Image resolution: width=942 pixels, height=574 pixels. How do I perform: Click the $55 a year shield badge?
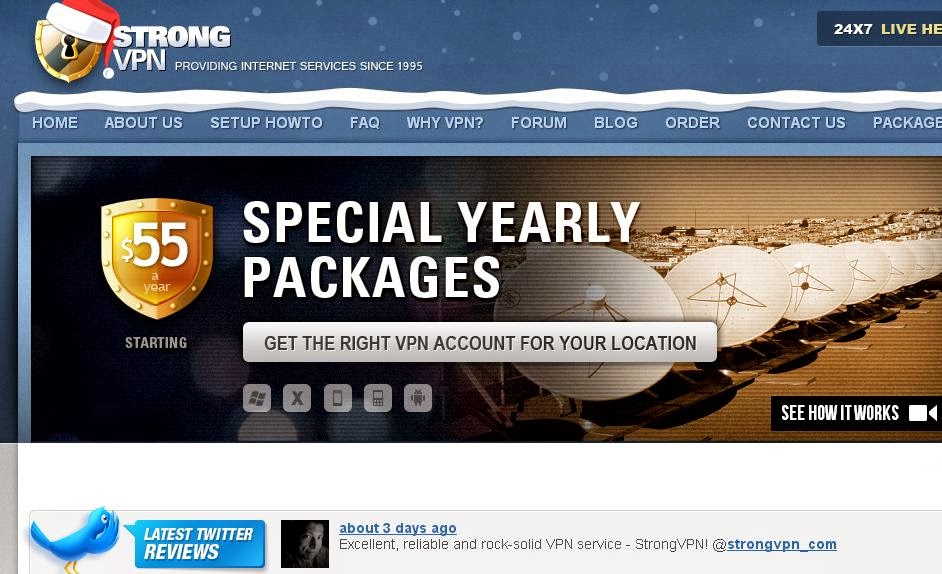157,258
